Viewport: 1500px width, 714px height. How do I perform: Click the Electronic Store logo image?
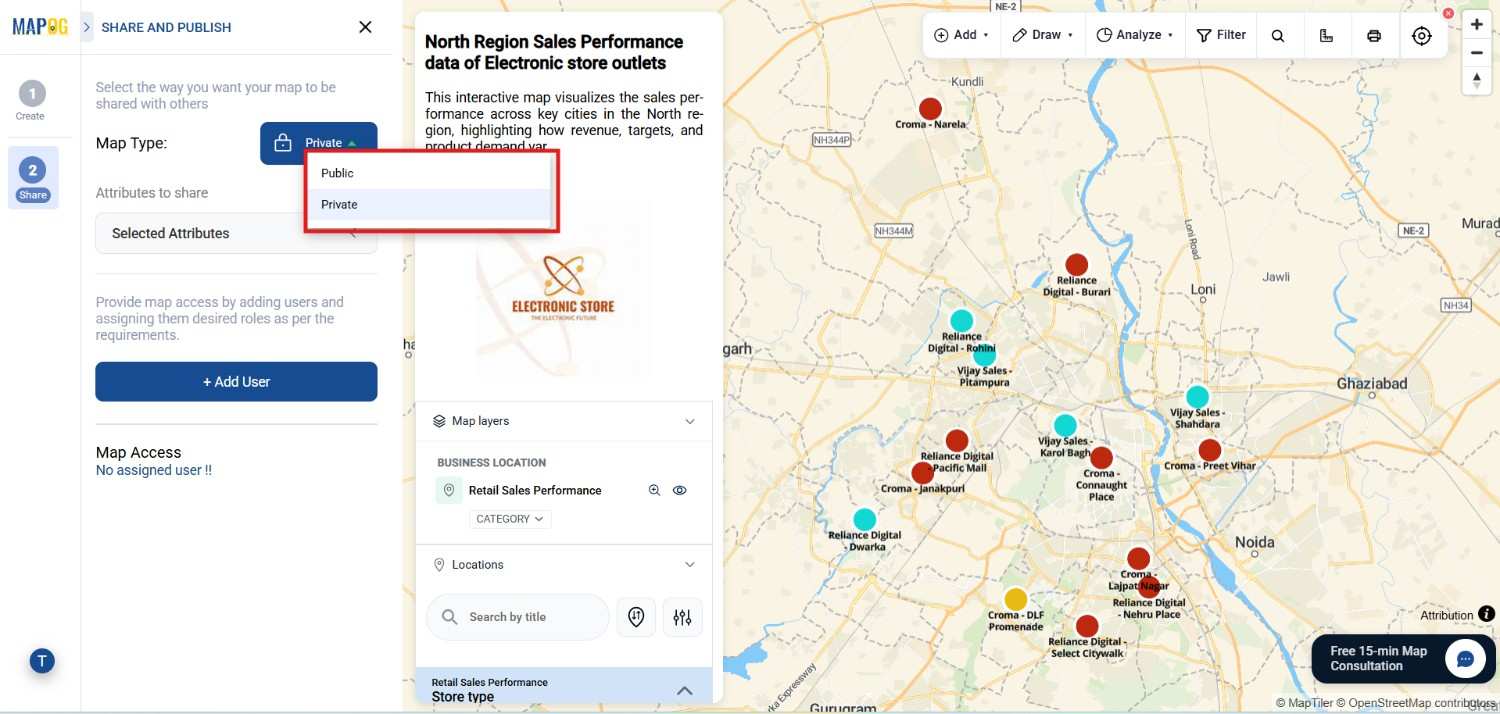[x=563, y=292]
